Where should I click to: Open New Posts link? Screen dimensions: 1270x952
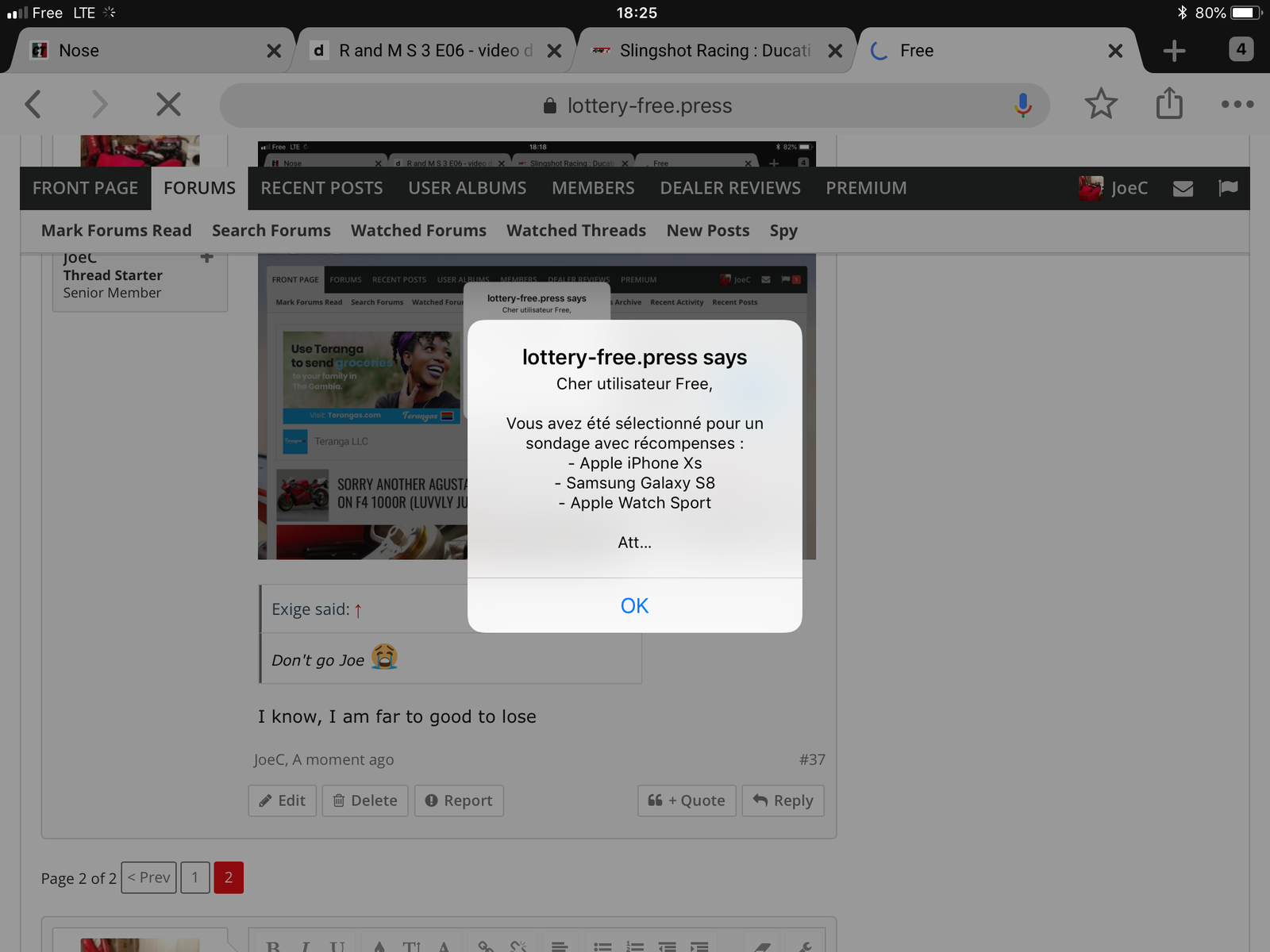coord(708,230)
